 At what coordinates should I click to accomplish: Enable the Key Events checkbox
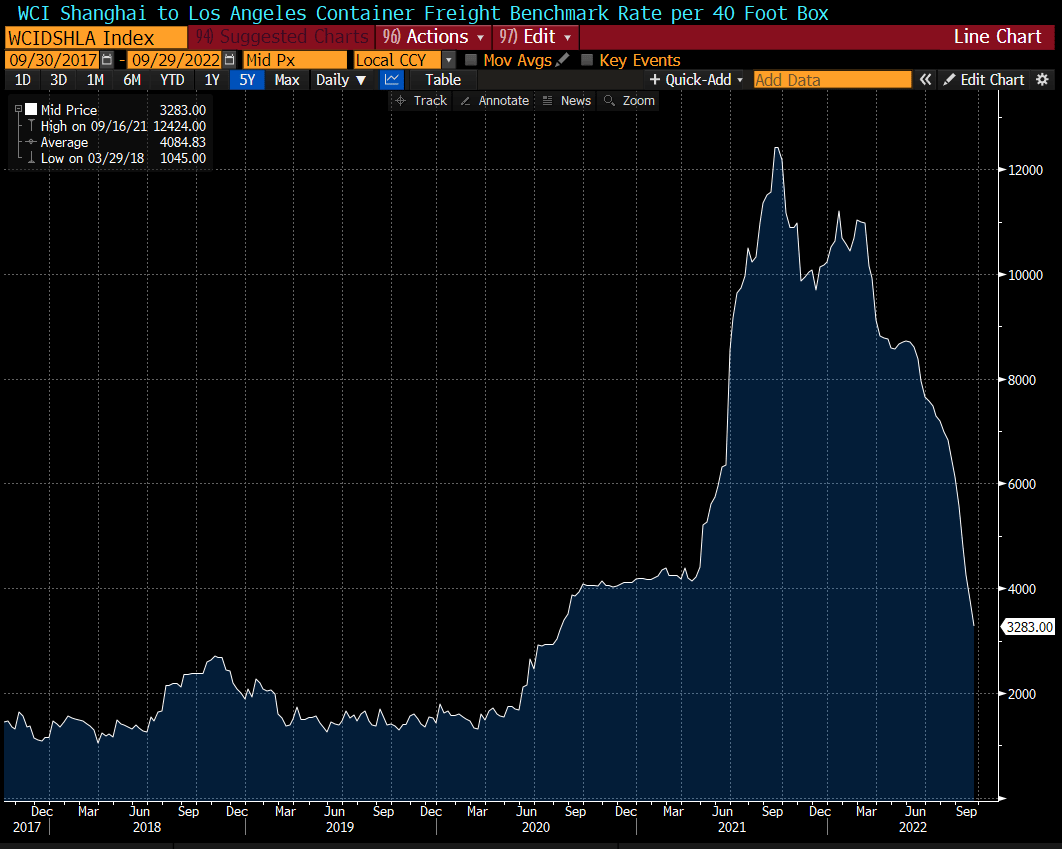(586, 60)
